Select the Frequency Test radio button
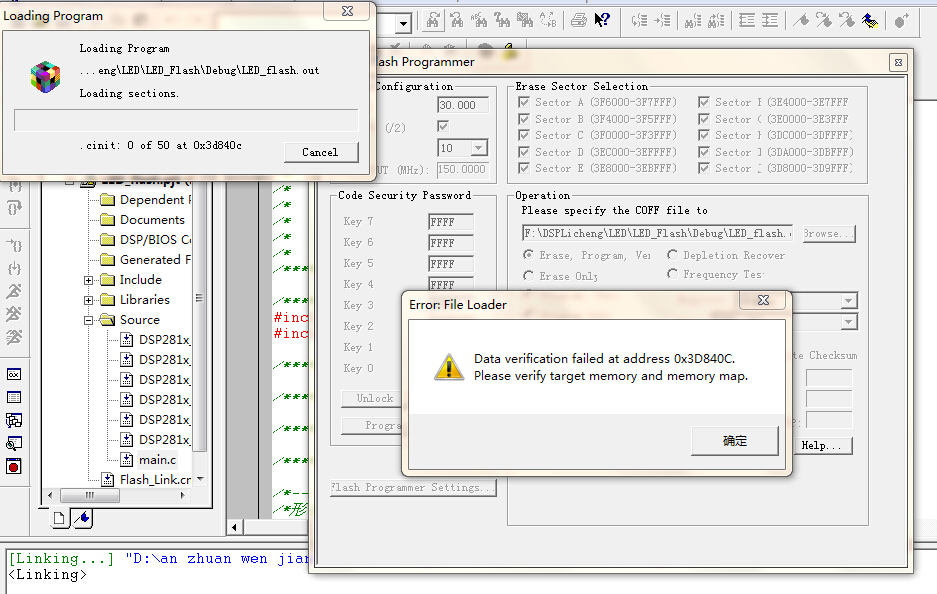 coord(672,274)
